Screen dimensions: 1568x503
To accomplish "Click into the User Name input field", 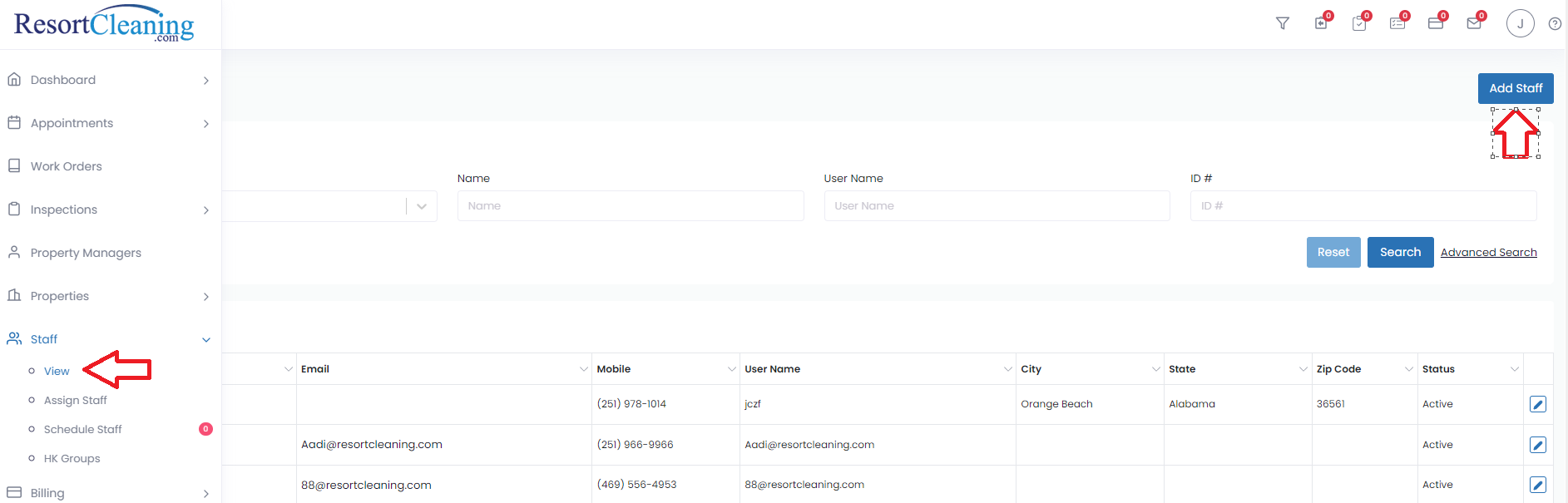I will [997, 206].
